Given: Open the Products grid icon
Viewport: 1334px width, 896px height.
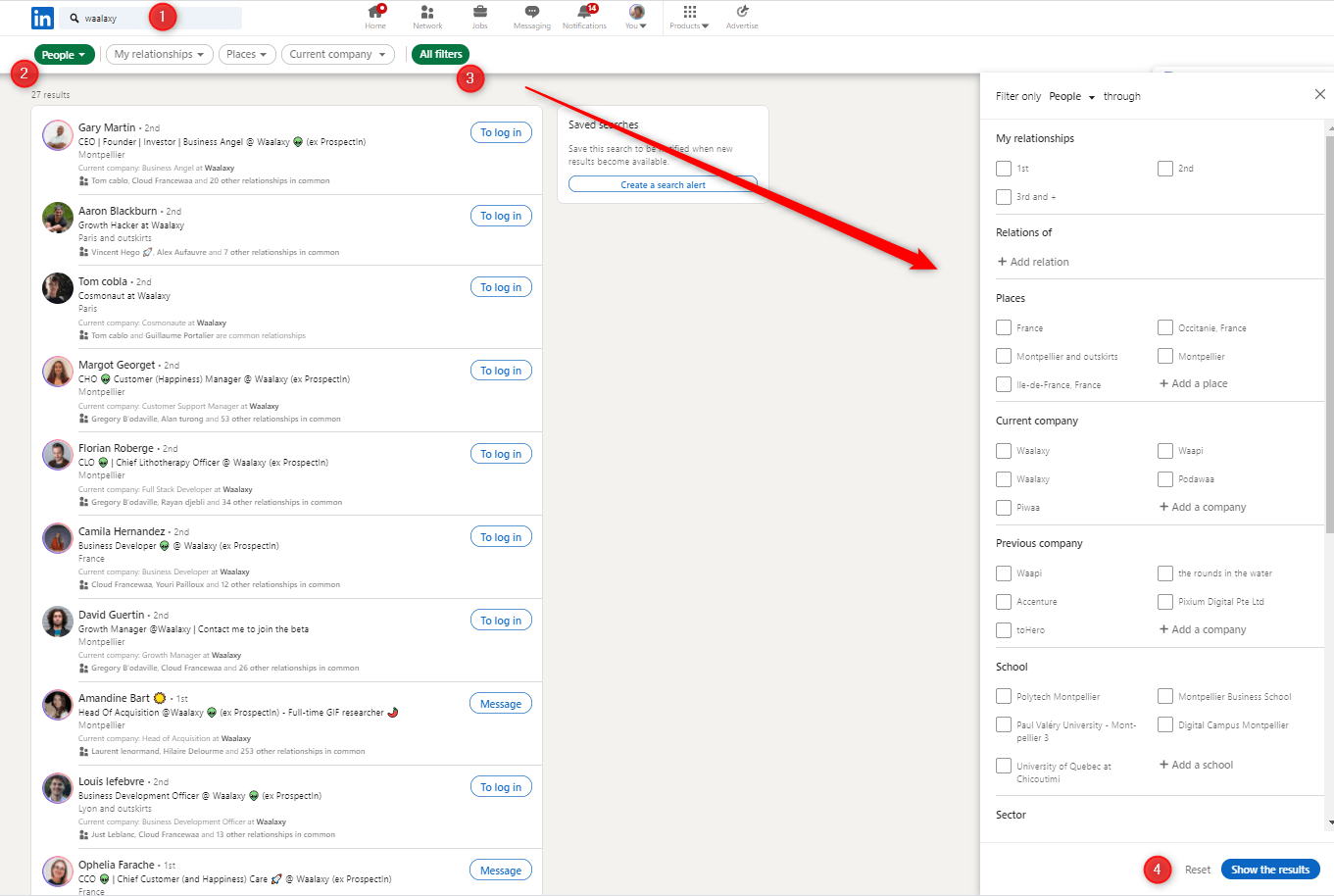Looking at the screenshot, I should (x=690, y=12).
